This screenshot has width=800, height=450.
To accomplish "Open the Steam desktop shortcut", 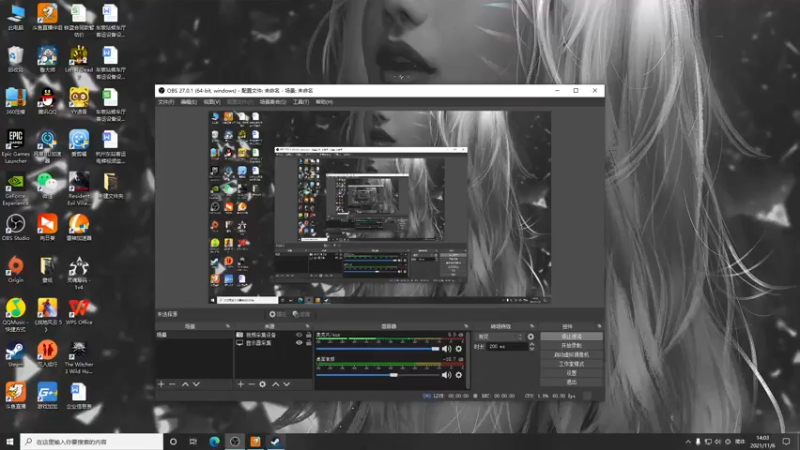I will point(15,355).
